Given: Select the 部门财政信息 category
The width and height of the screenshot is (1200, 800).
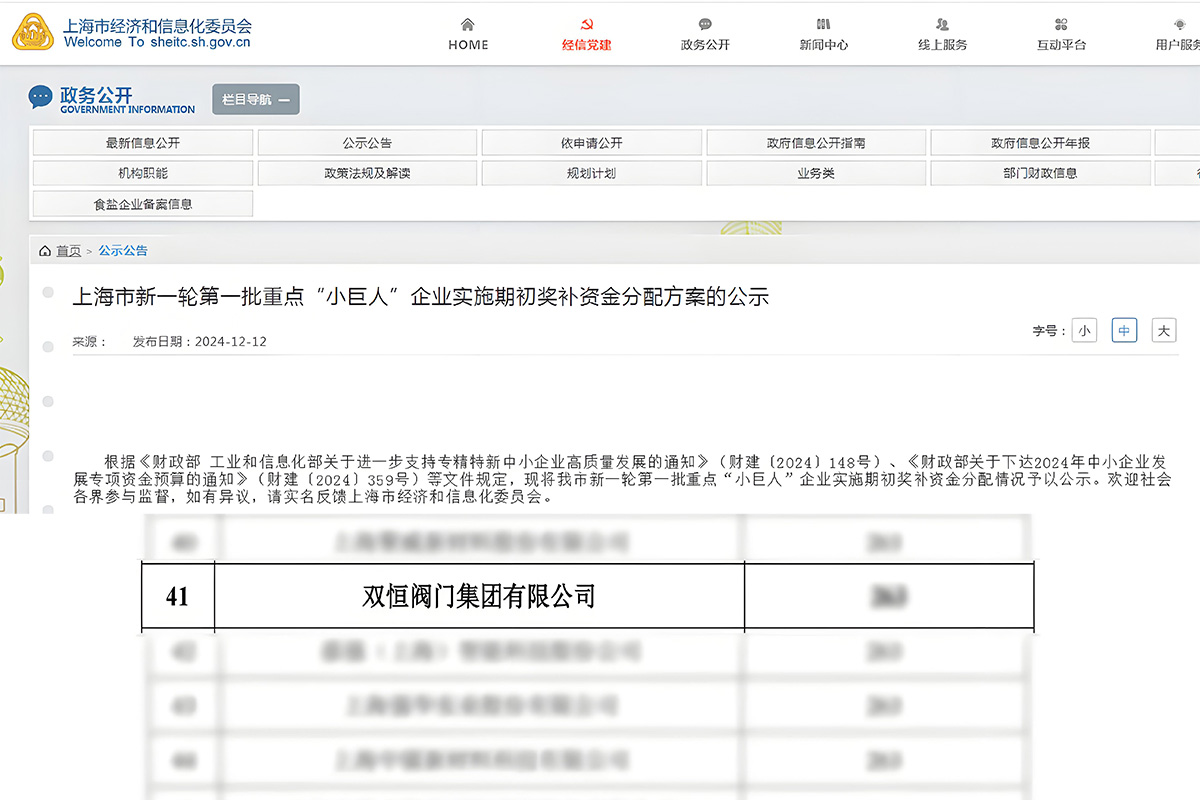Looking at the screenshot, I should pos(1040,173).
